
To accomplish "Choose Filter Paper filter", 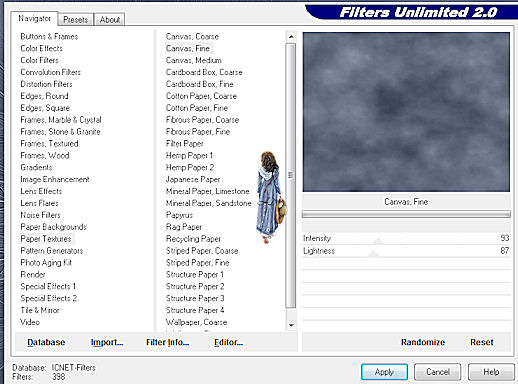I will click(185, 144).
